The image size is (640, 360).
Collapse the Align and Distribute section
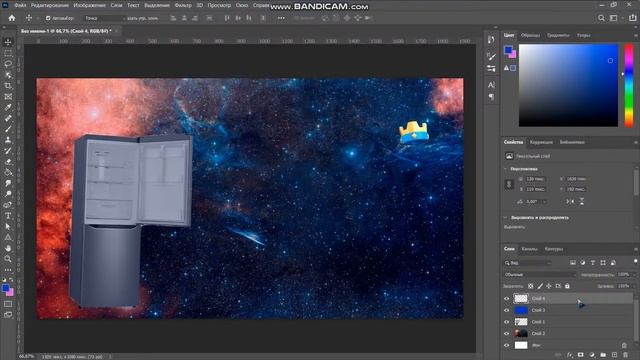[x=506, y=218]
